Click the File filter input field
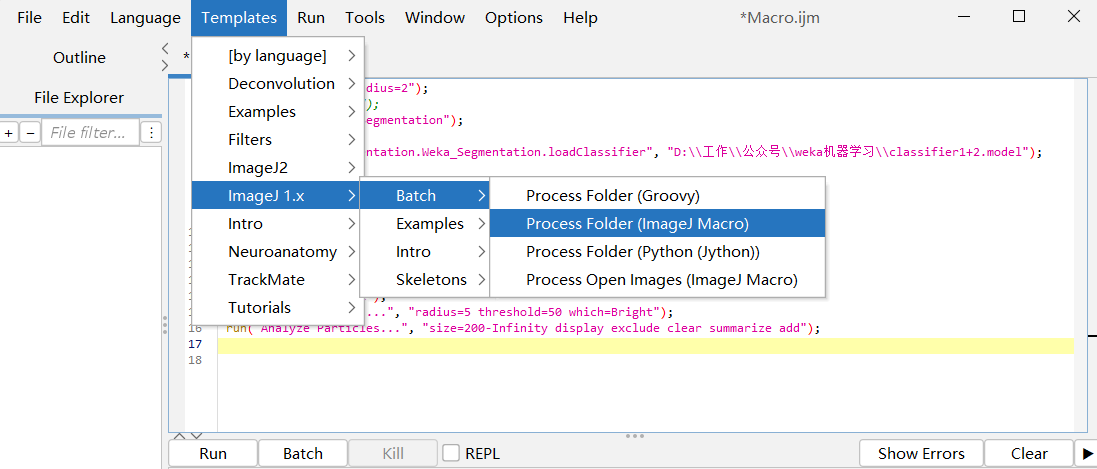Viewport: 1097px width, 469px height. pyautogui.click(x=88, y=132)
